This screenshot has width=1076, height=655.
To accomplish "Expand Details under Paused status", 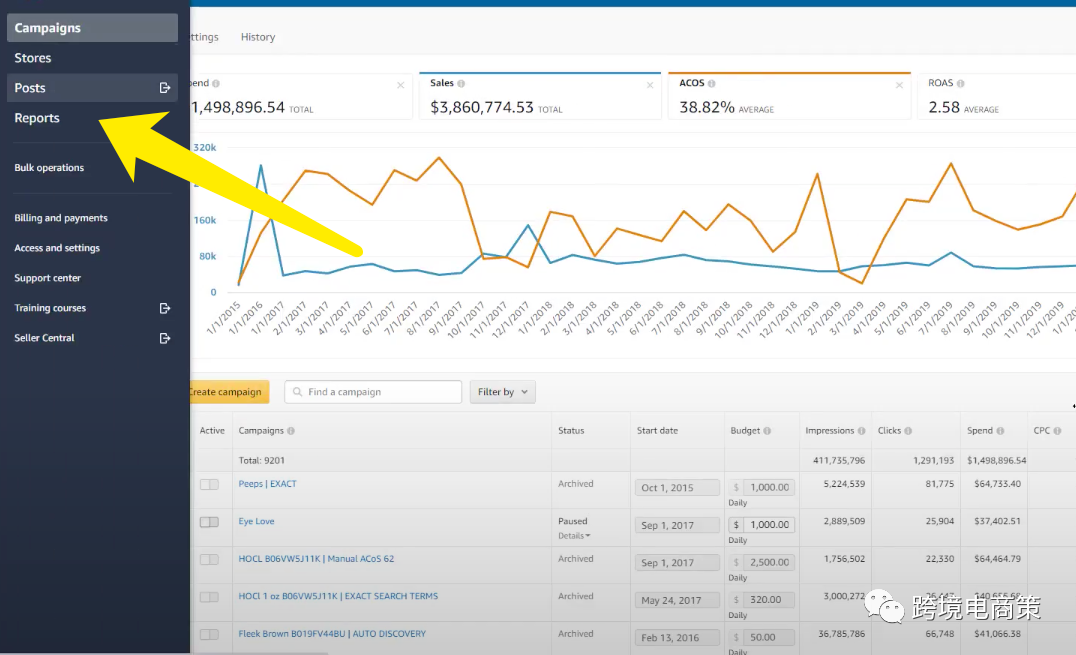I will [574, 536].
